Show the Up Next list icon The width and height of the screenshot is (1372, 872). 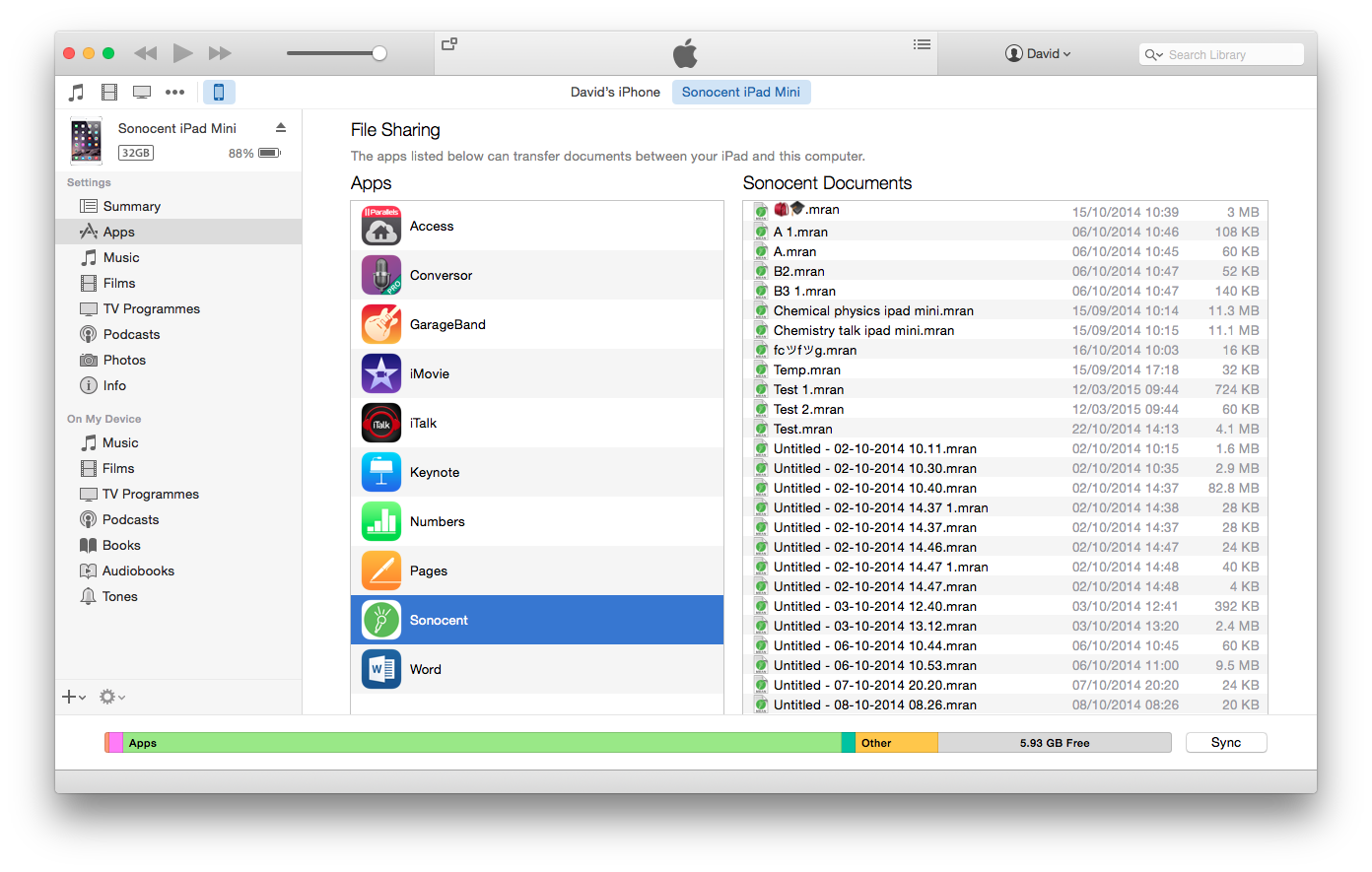922,44
